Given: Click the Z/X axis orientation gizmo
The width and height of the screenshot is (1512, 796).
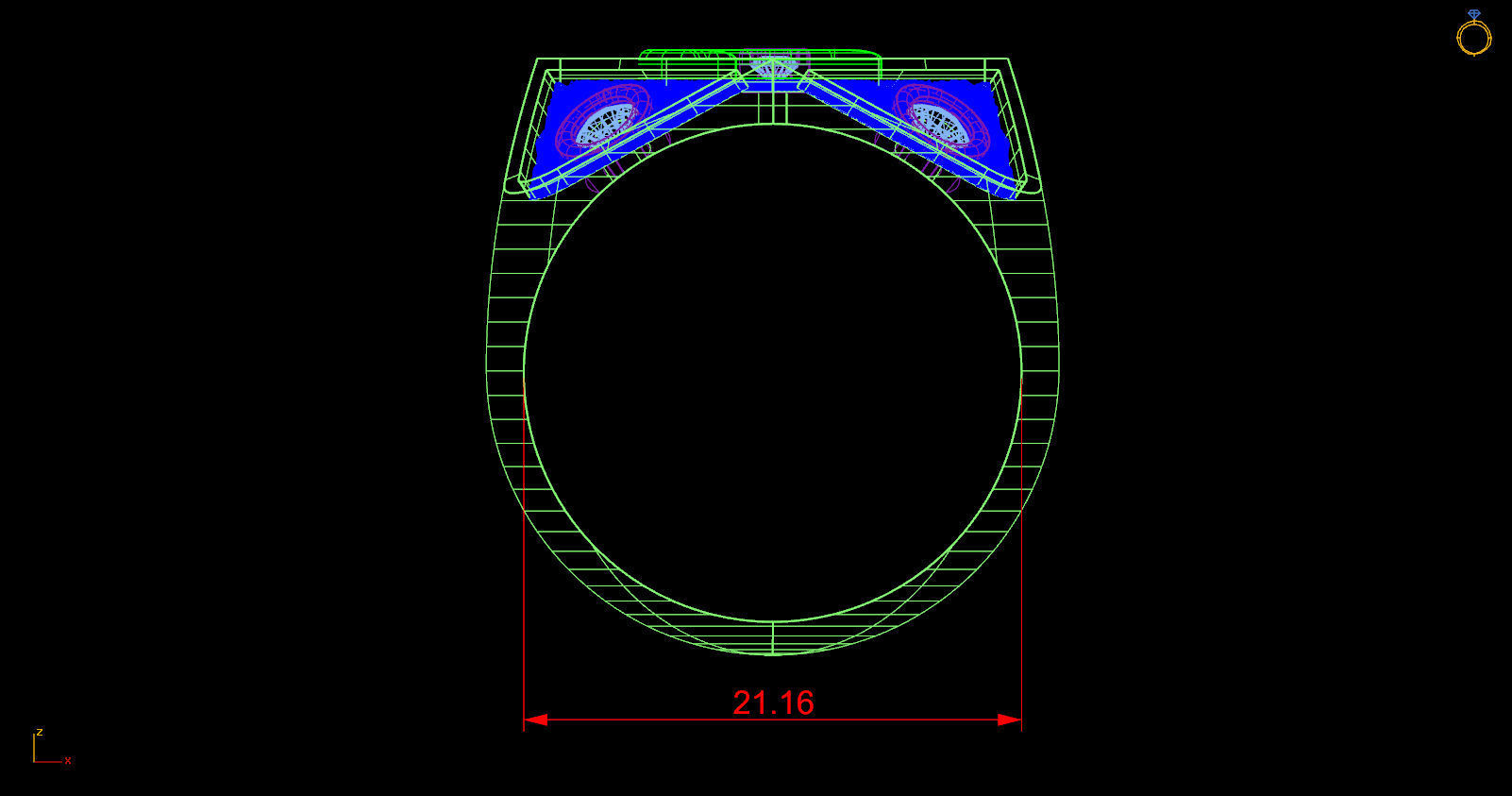Looking at the screenshot, I should [52, 747].
